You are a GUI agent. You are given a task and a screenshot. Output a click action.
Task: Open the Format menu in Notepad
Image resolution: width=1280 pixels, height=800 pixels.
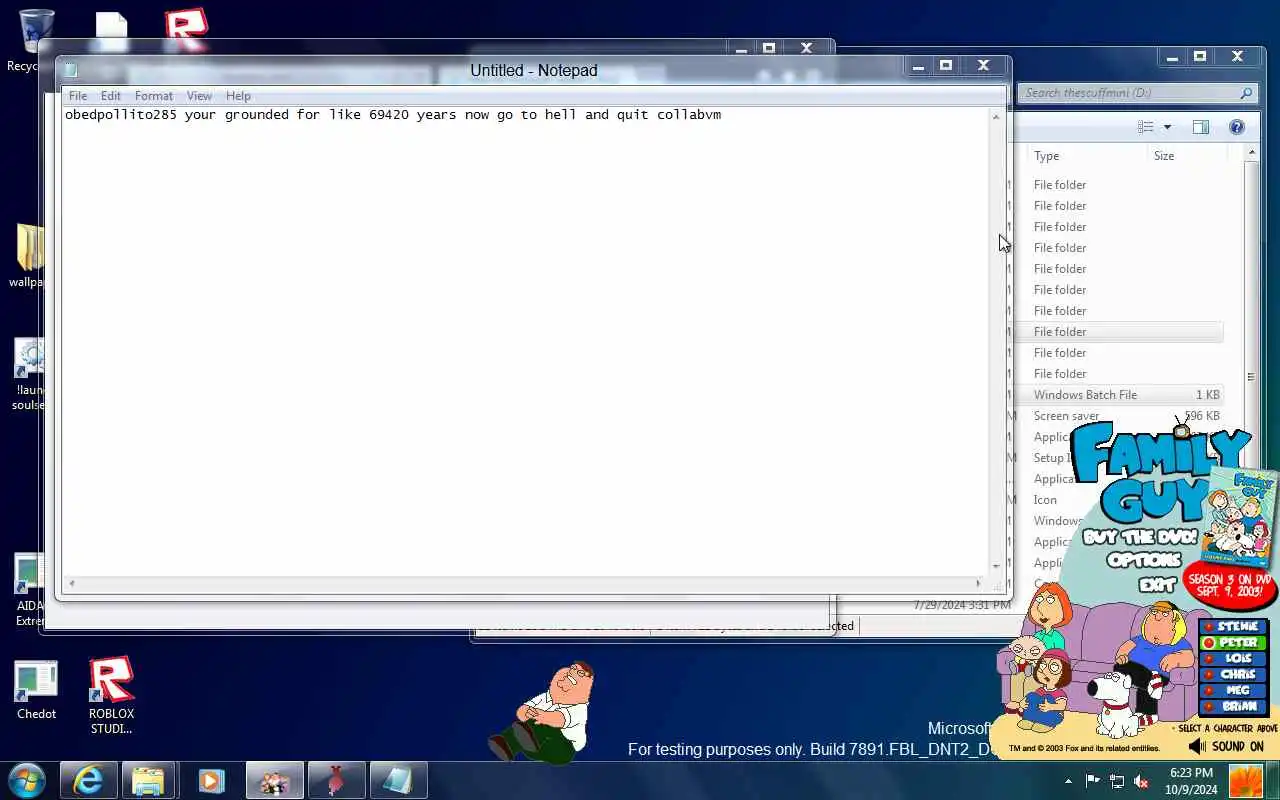(x=153, y=96)
